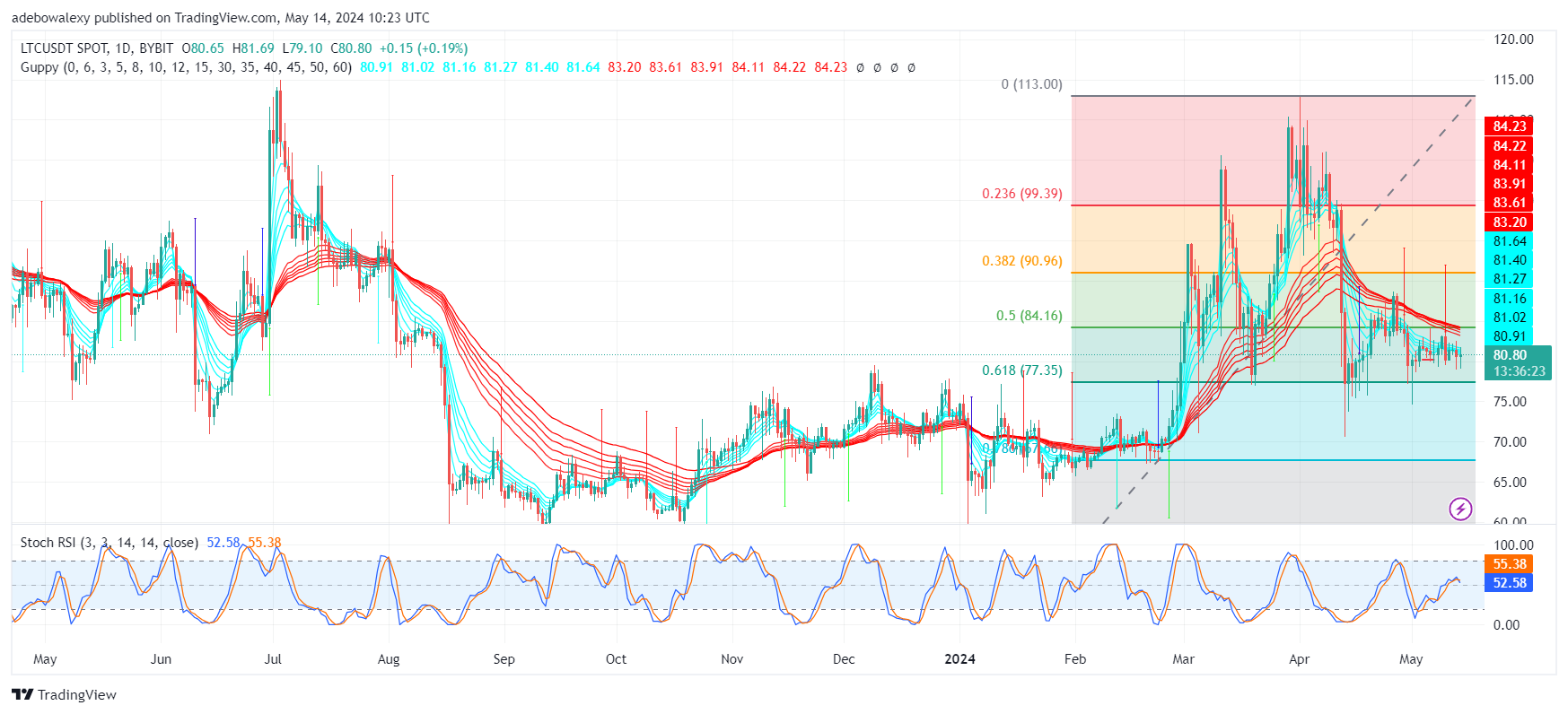Select Fibonacci level 0.236 (99.39) label
The height and width of the screenshot is (714, 1568).
pos(1022,194)
